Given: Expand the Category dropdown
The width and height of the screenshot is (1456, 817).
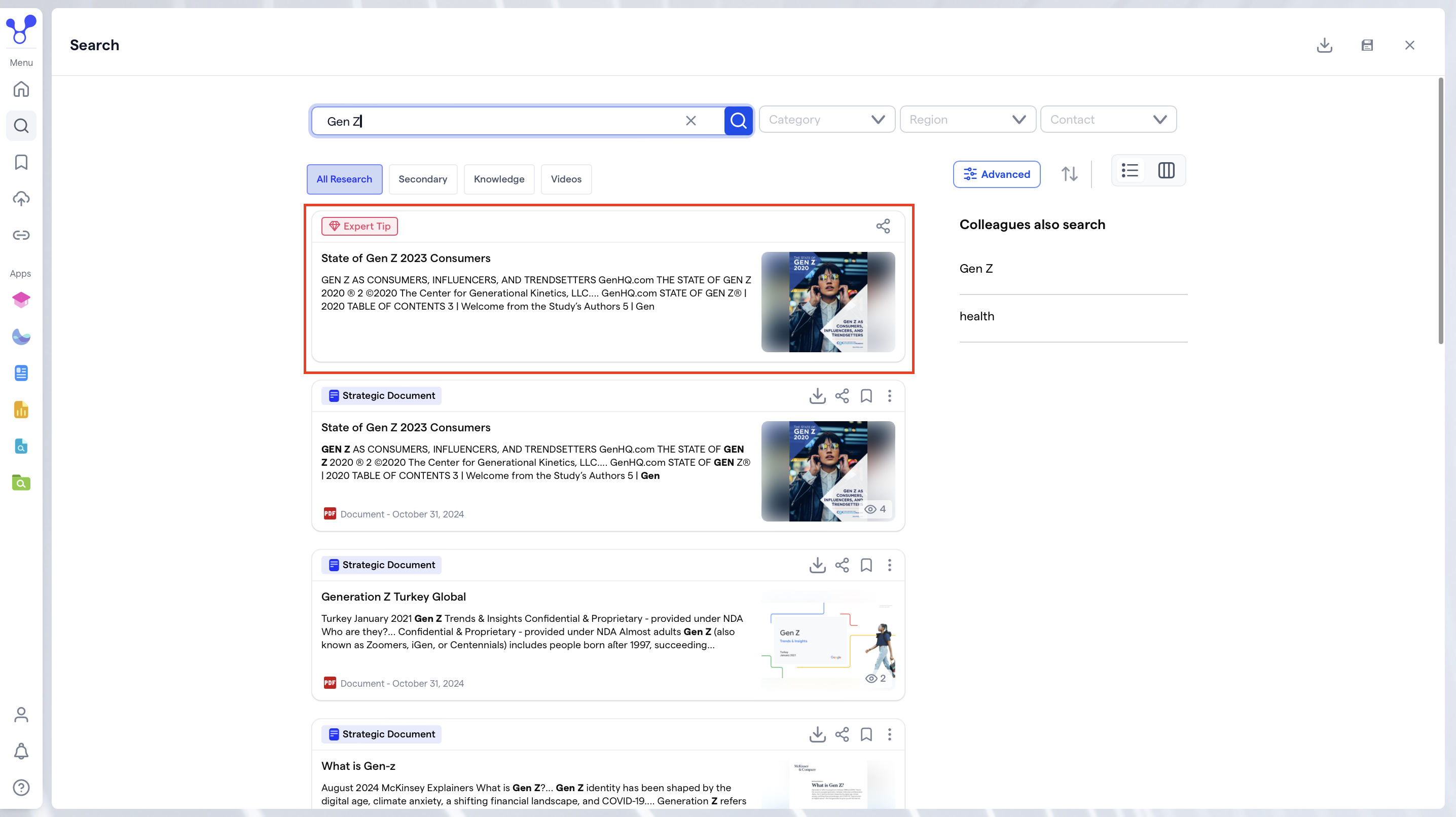Looking at the screenshot, I should 827,119.
